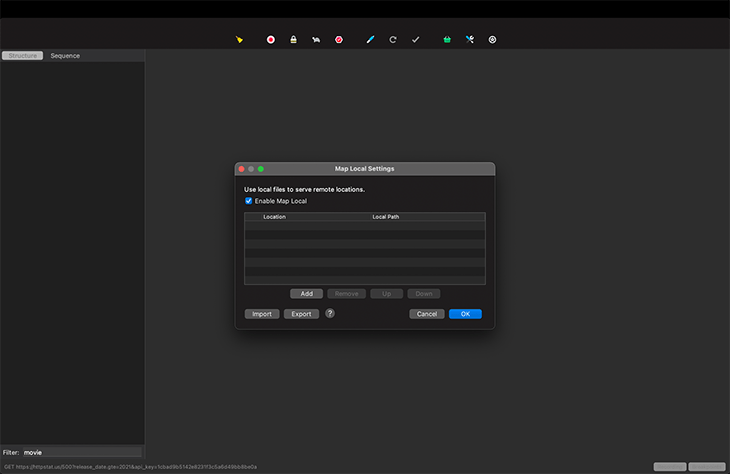This screenshot has width=730, height=474.
Task: Enable throttling with the turtle icon
Action: point(316,40)
